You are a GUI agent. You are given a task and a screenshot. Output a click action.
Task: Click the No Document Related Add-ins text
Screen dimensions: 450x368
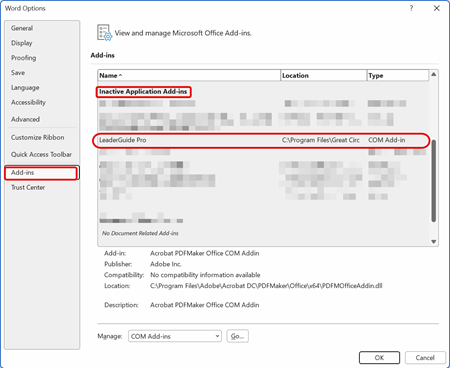click(x=140, y=233)
